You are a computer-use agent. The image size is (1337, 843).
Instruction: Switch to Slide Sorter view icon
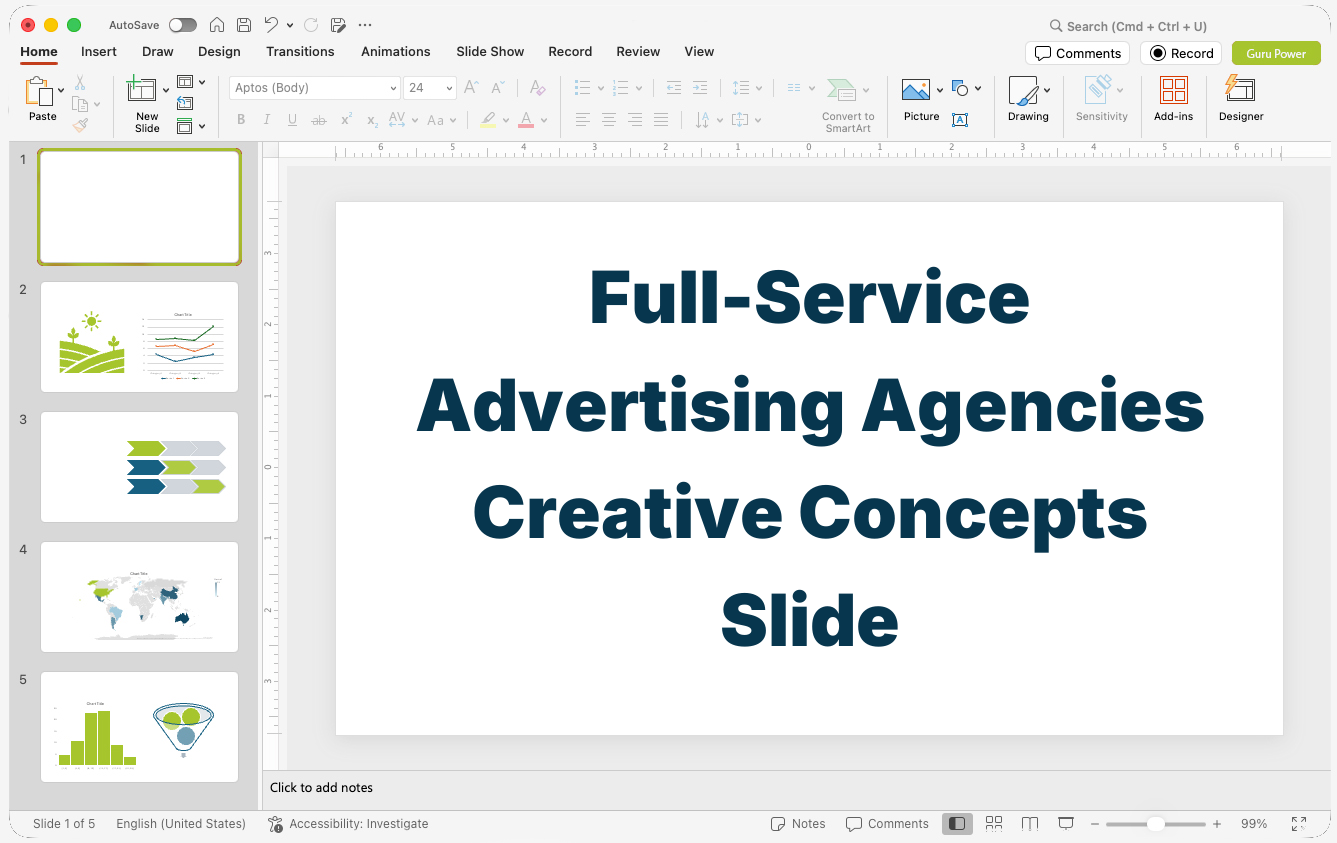coord(994,824)
